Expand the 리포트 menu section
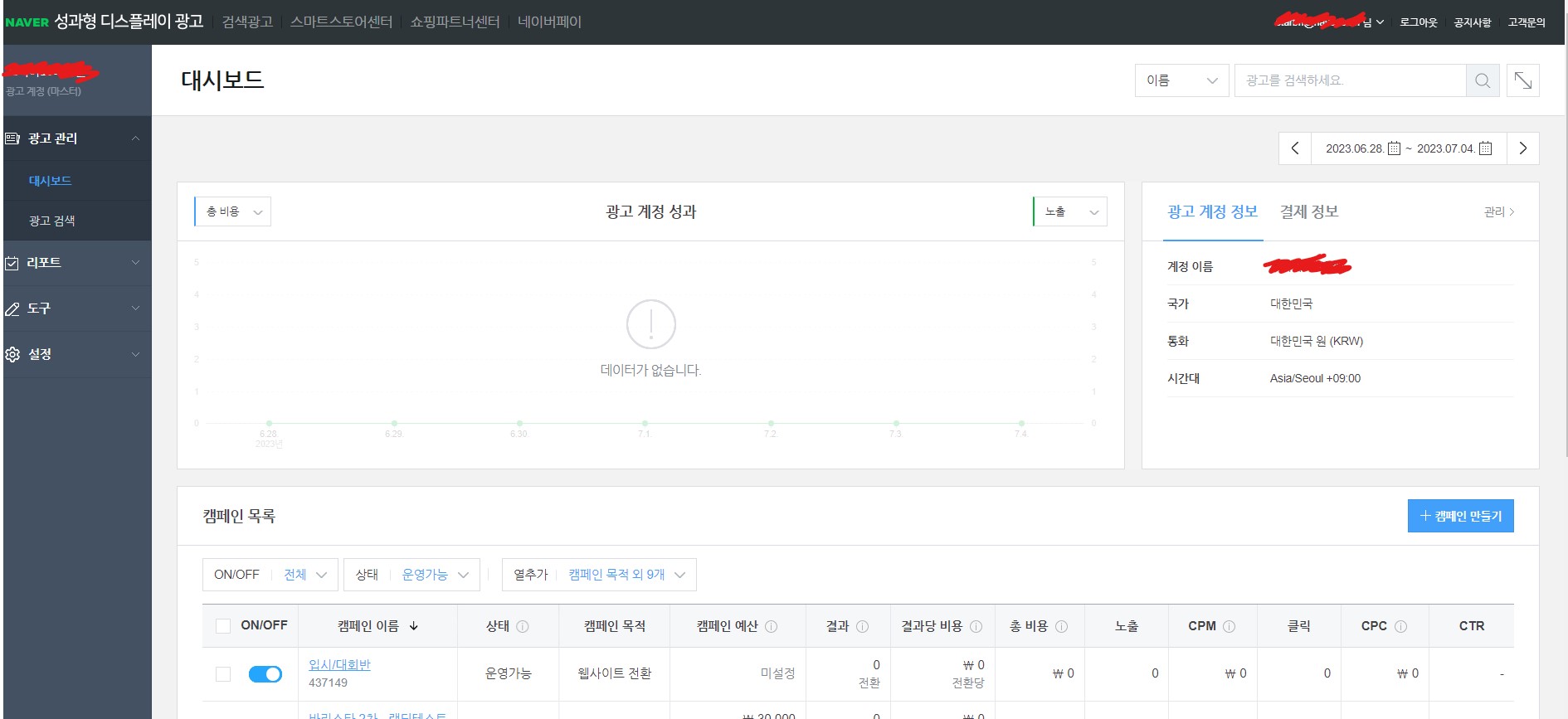The height and width of the screenshot is (719, 1568). click(135, 263)
